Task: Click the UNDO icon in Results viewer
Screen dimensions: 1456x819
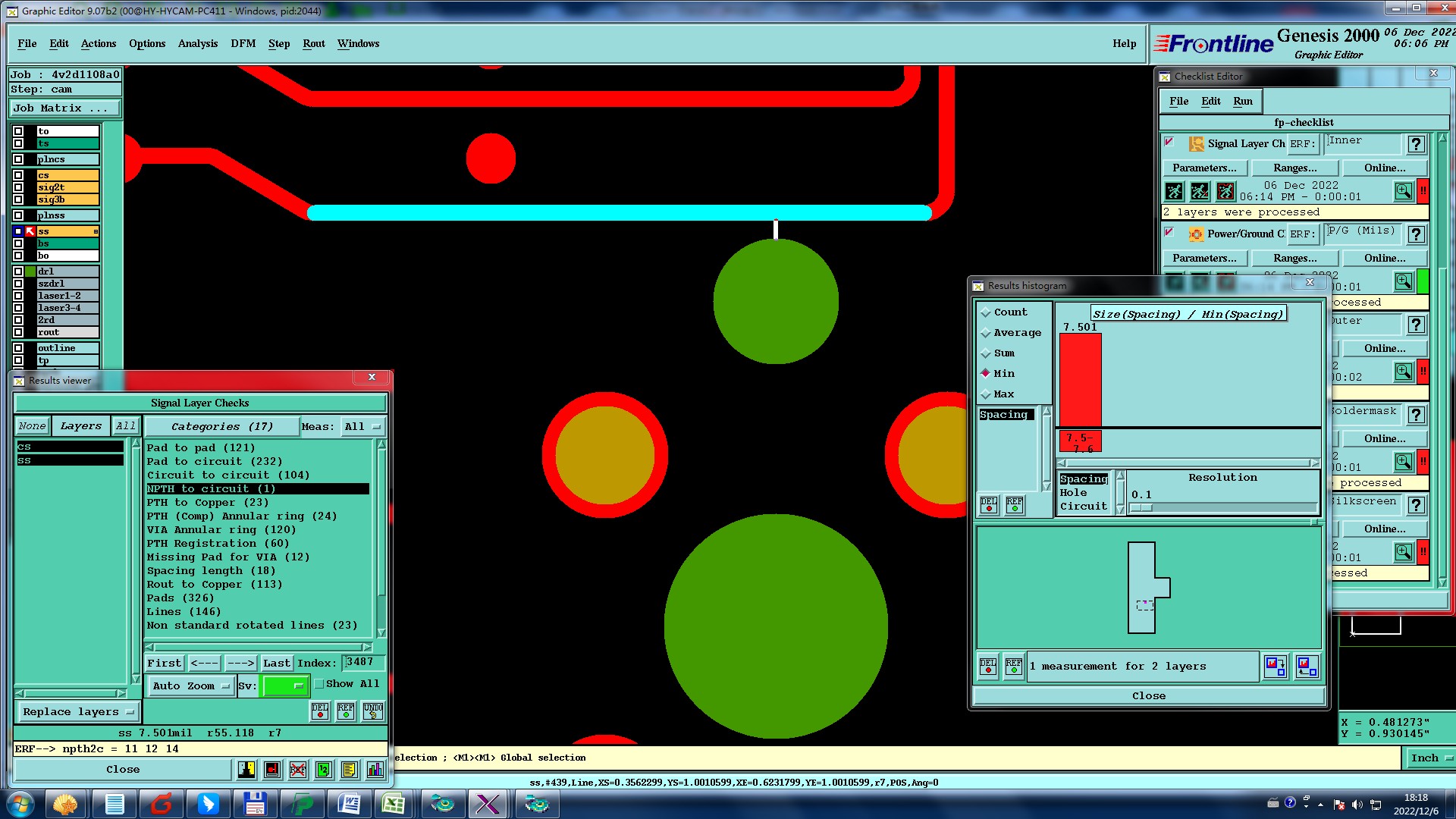Action: [372, 711]
